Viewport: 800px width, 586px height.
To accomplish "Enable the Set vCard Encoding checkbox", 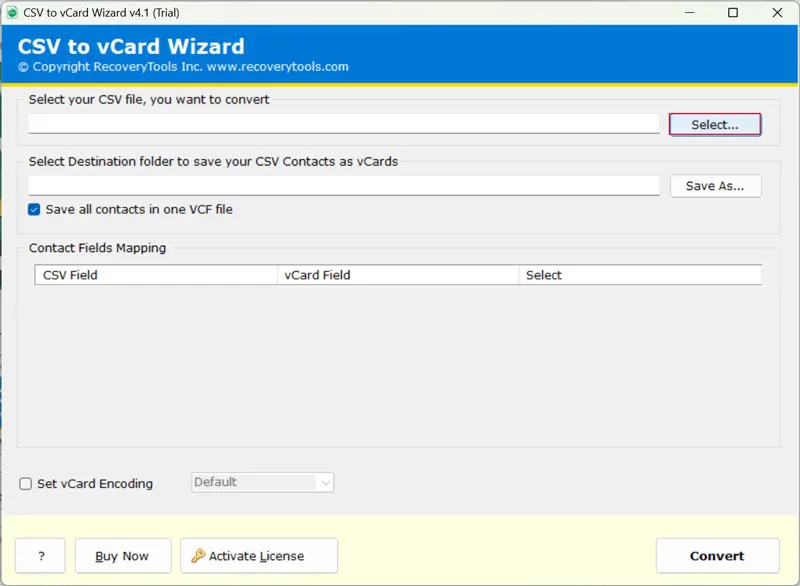I will coord(26,484).
